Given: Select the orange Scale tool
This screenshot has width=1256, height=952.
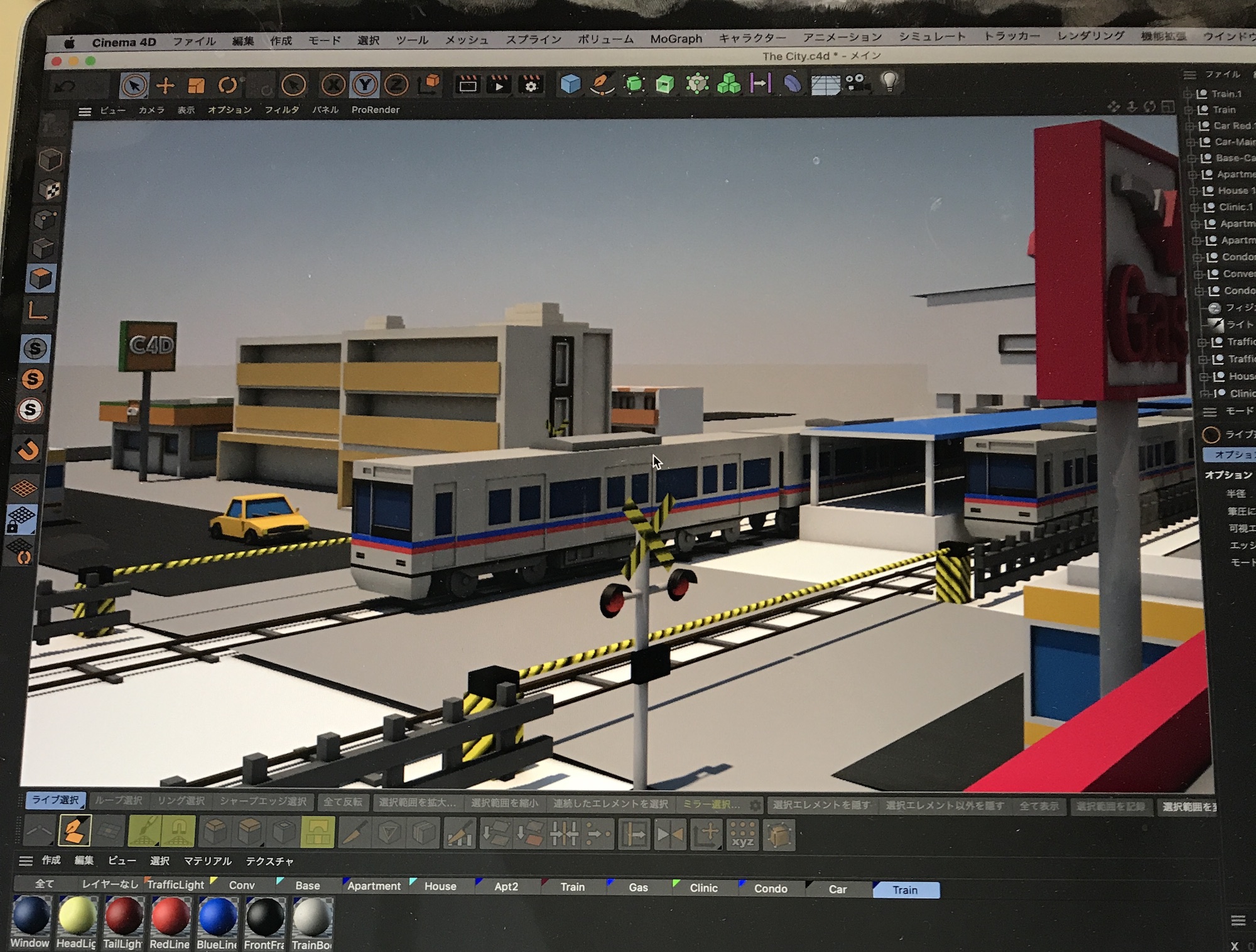Looking at the screenshot, I should point(197,85).
